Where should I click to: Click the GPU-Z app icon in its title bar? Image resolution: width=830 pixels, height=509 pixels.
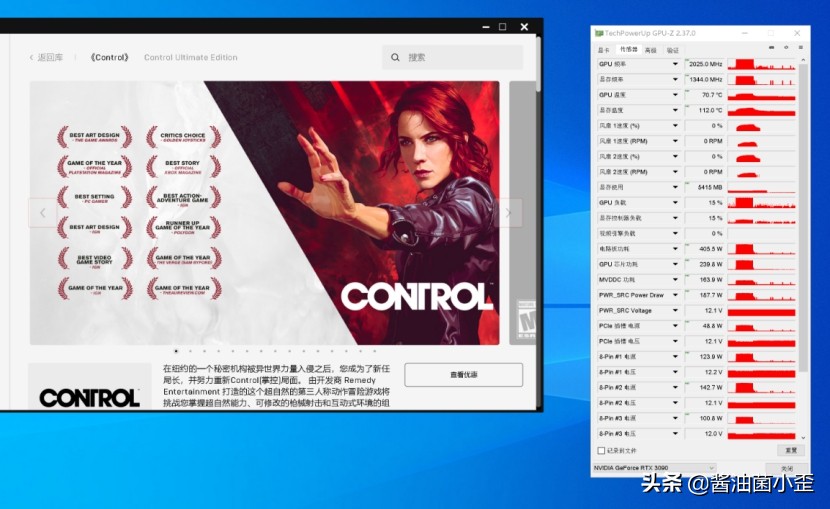599,33
